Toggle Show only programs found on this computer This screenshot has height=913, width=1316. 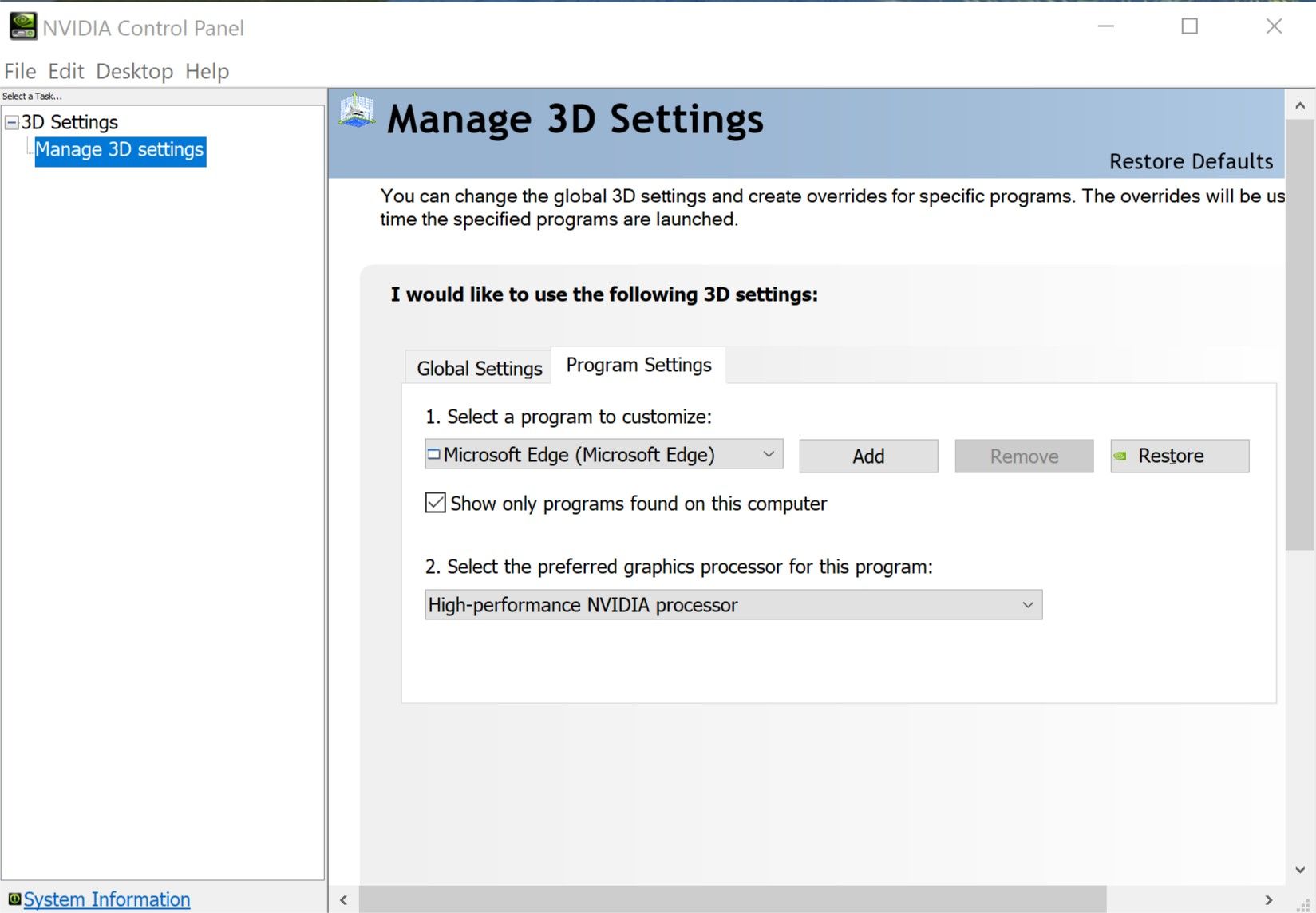tap(435, 503)
